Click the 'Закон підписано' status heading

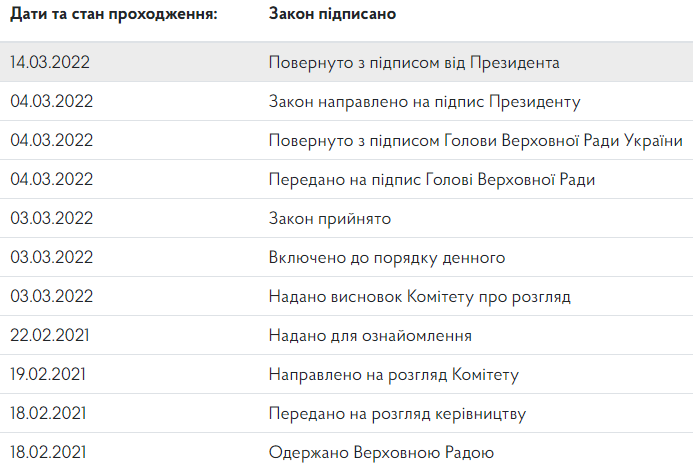(332, 15)
